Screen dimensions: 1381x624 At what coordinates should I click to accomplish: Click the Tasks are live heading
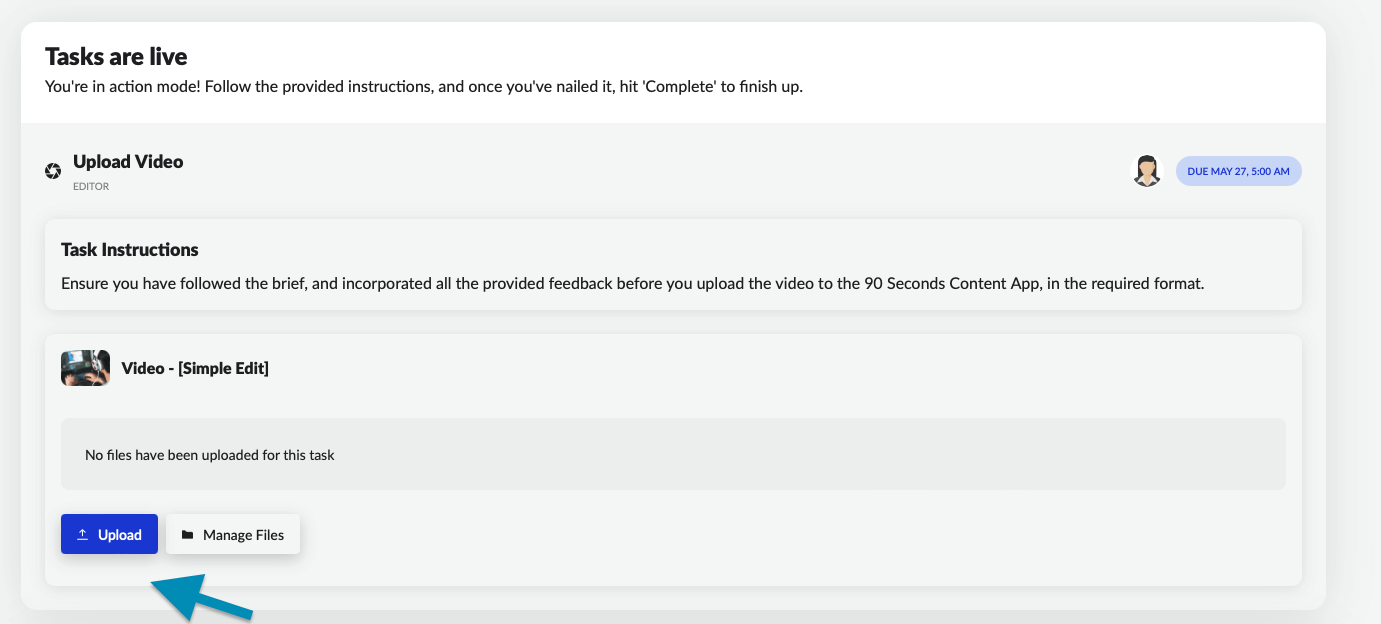coord(116,56)
